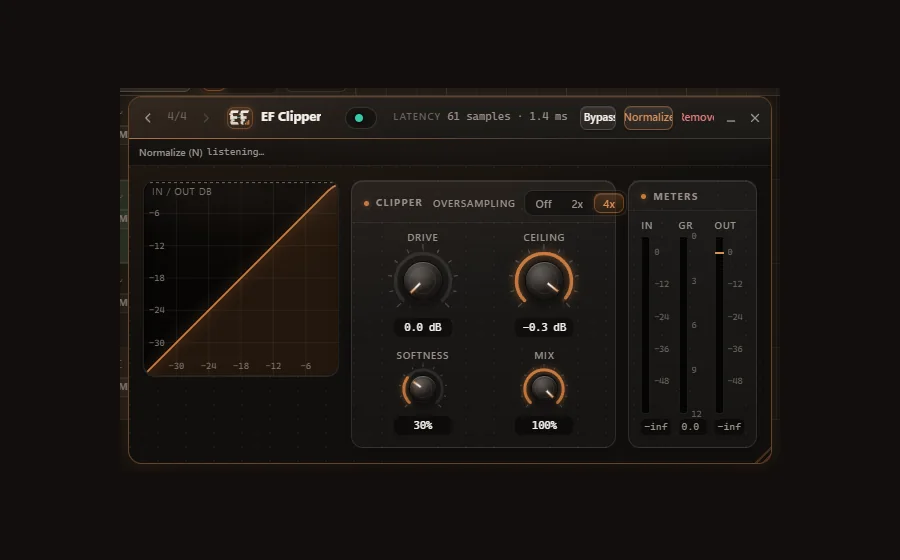900x560 pixels.
Task: Select the 4x oversampling option
Action: [608, 204]
